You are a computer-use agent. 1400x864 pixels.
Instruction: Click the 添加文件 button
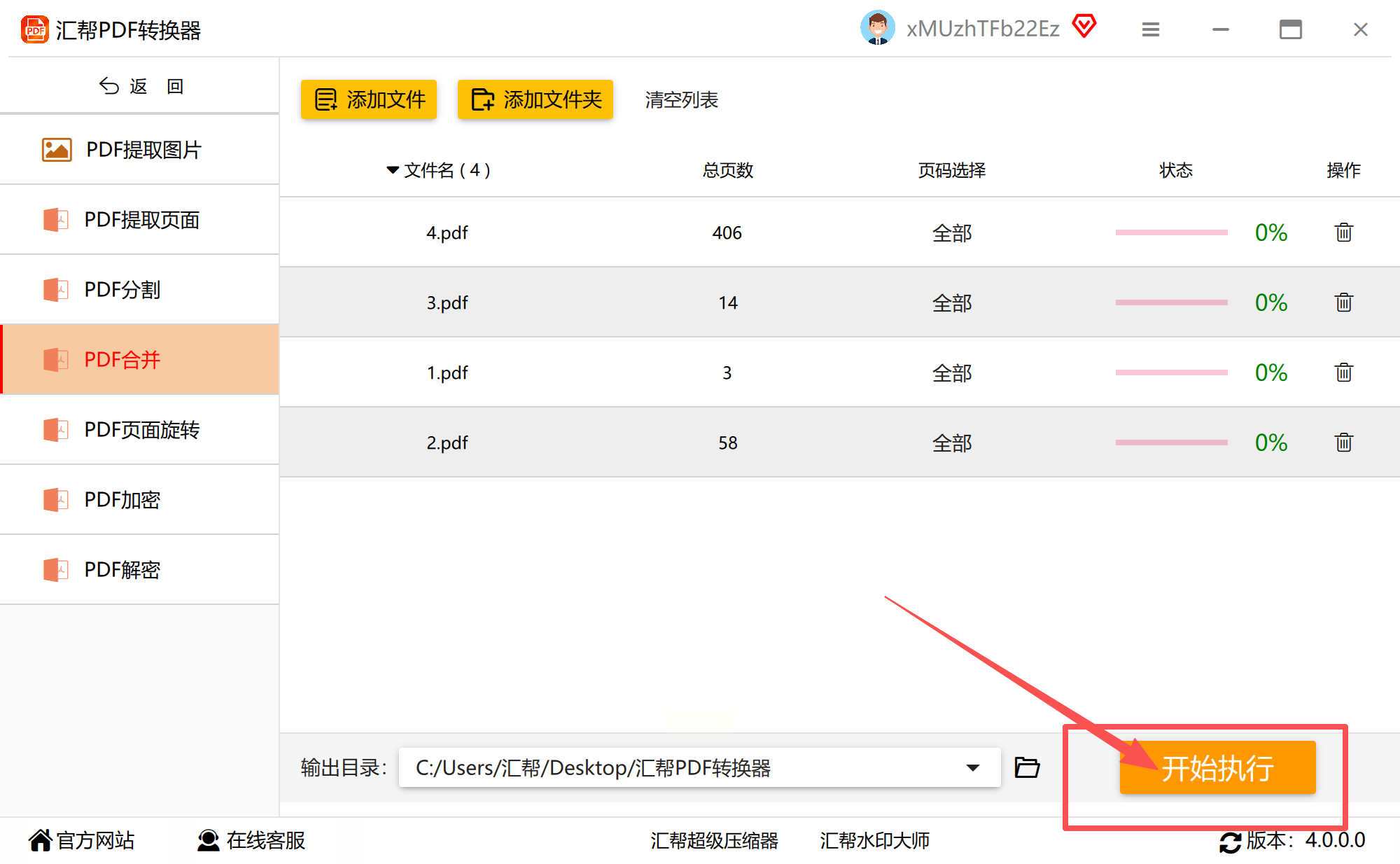(x=369, y=99)
